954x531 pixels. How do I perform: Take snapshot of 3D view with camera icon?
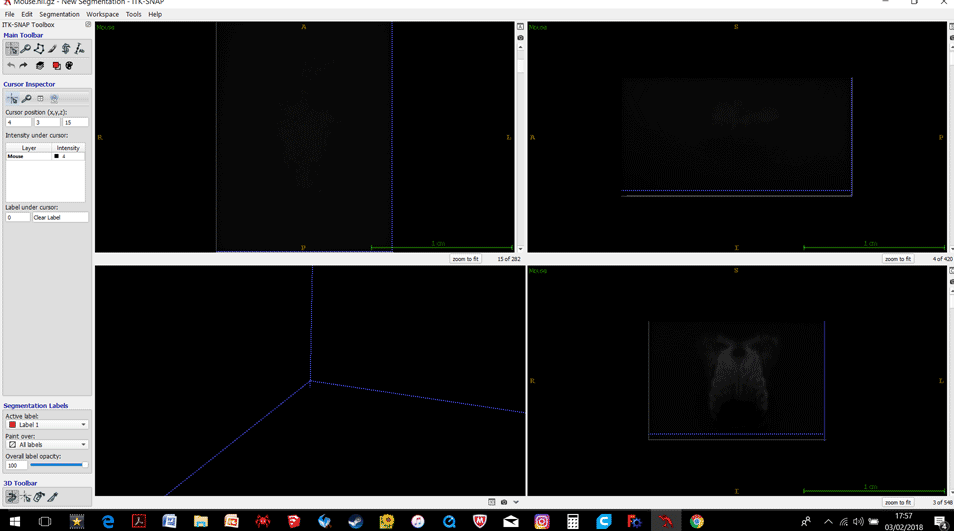tap(504, 502)
